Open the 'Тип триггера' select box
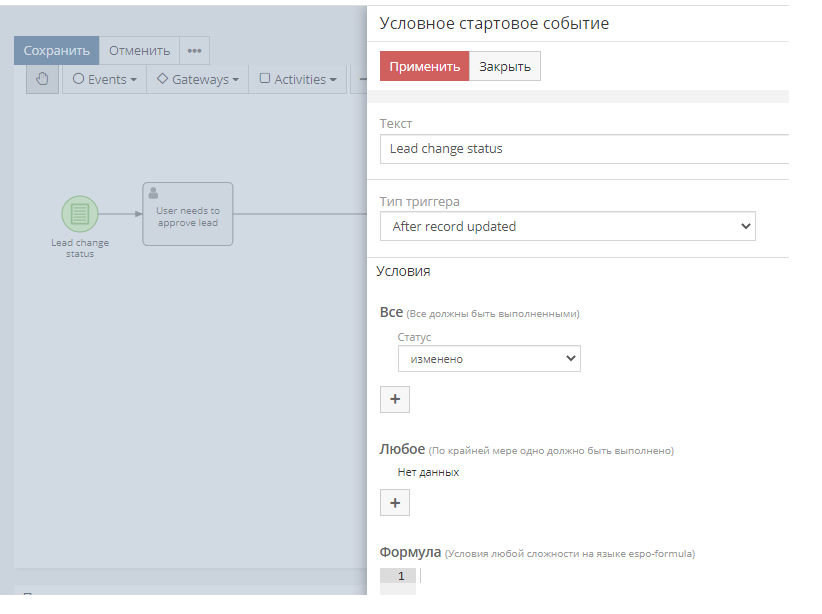This screenshot has height=614, width=822. tap(567, 227)
